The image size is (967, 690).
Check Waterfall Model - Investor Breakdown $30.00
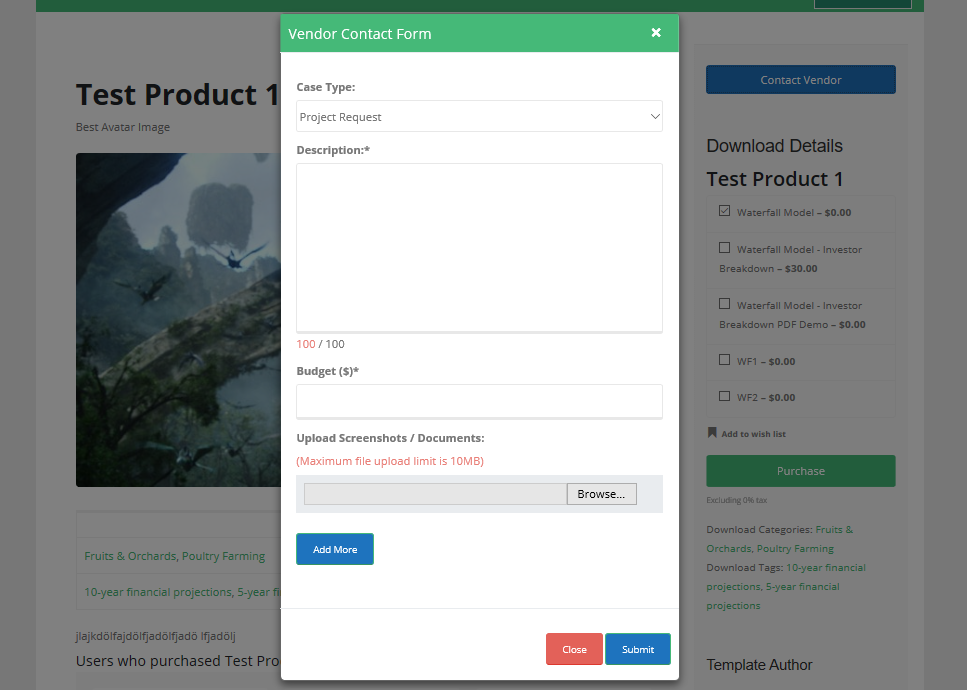tap(725, 248)
